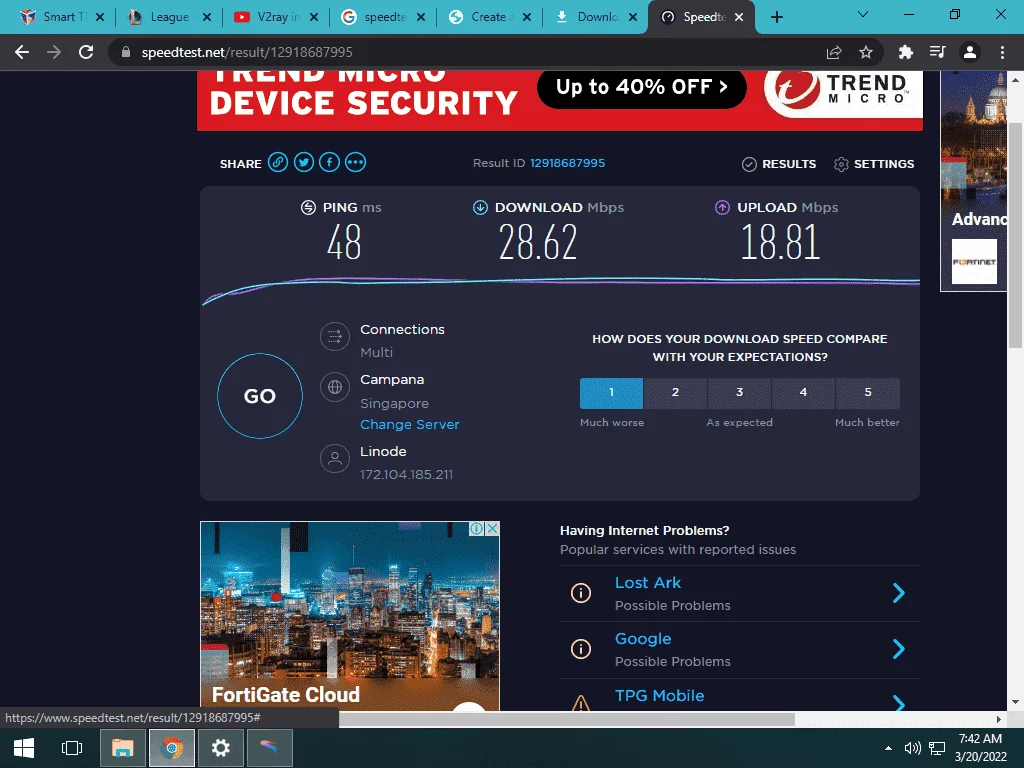1024x768 pixels.
Task: Click the Linode provider user icon
Action: [335, 458]
